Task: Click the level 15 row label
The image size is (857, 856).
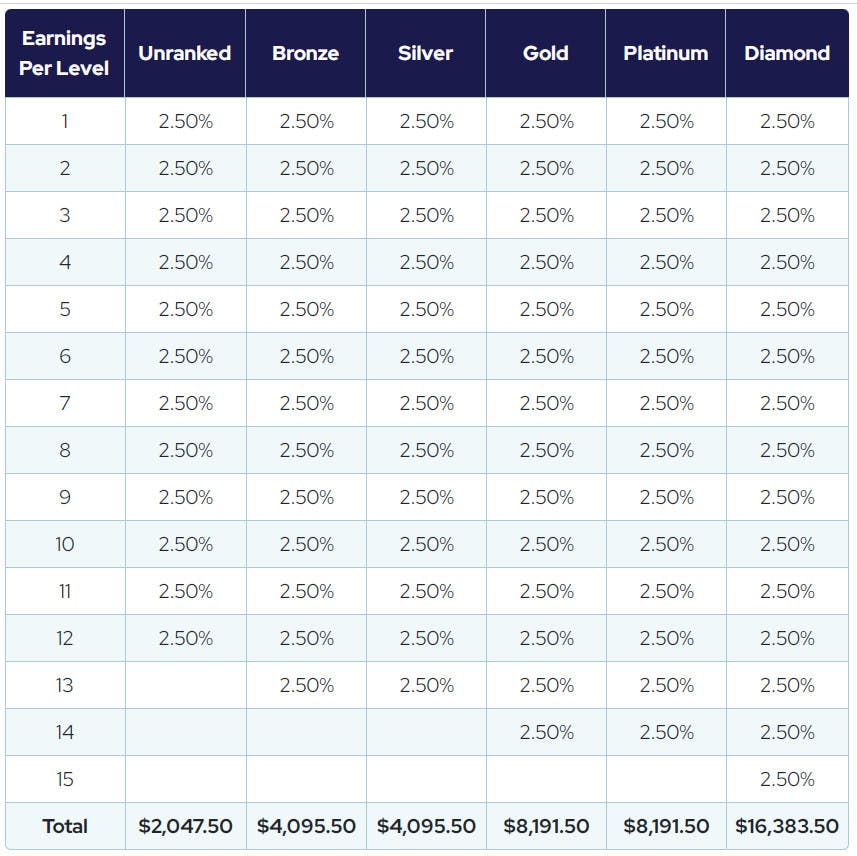Action: point(65,779)
